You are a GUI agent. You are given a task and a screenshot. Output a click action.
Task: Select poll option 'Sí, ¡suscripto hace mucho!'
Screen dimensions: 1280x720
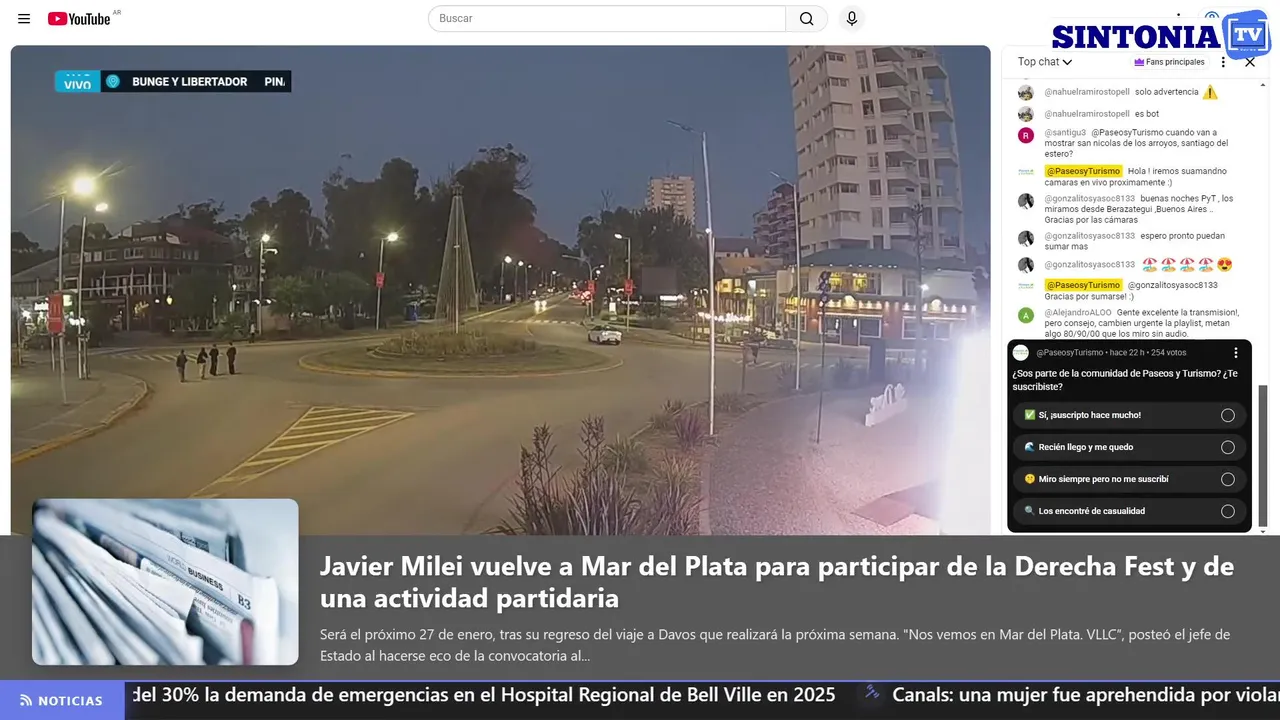[1130, 415]
